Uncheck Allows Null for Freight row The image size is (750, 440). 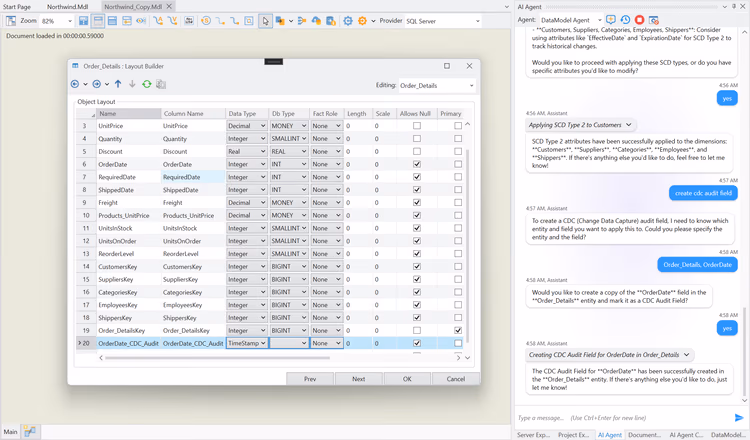(417, 202)
